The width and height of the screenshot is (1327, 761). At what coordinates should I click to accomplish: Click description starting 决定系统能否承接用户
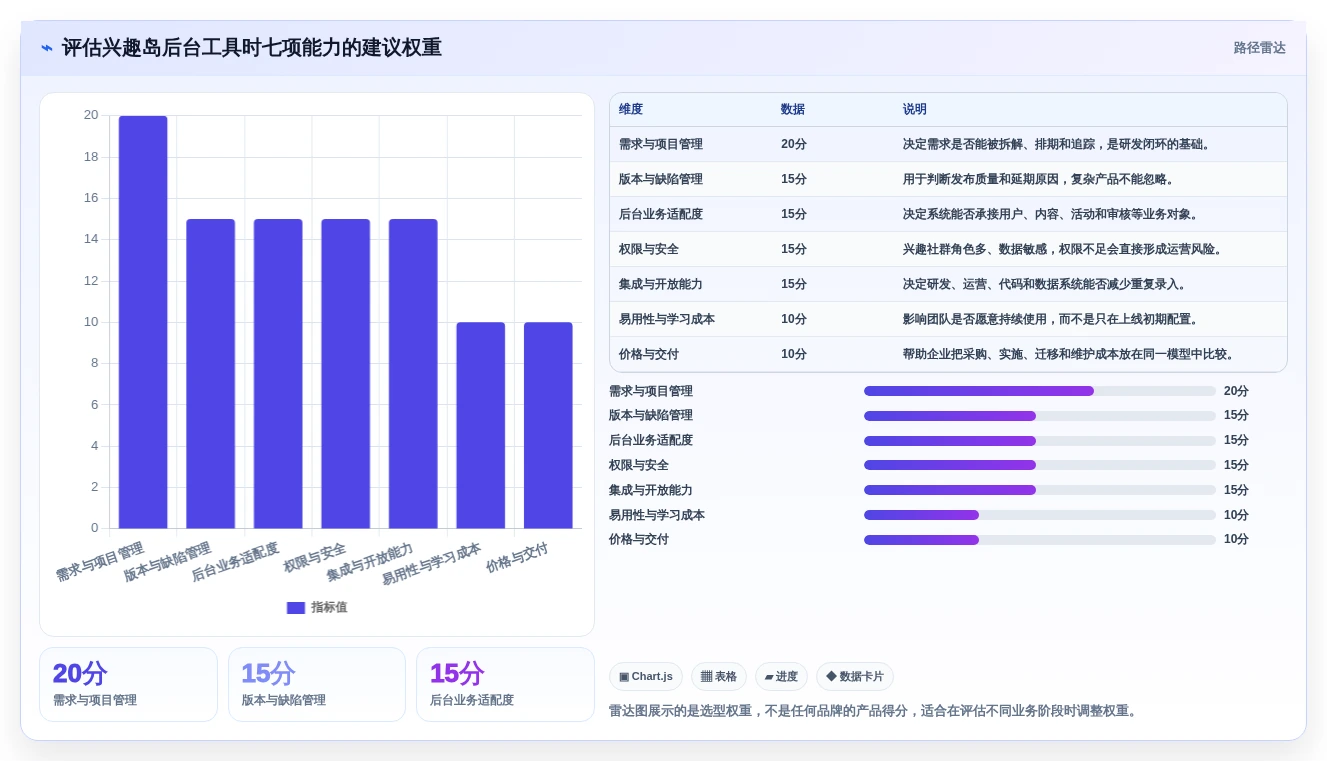coord(1052,215)
